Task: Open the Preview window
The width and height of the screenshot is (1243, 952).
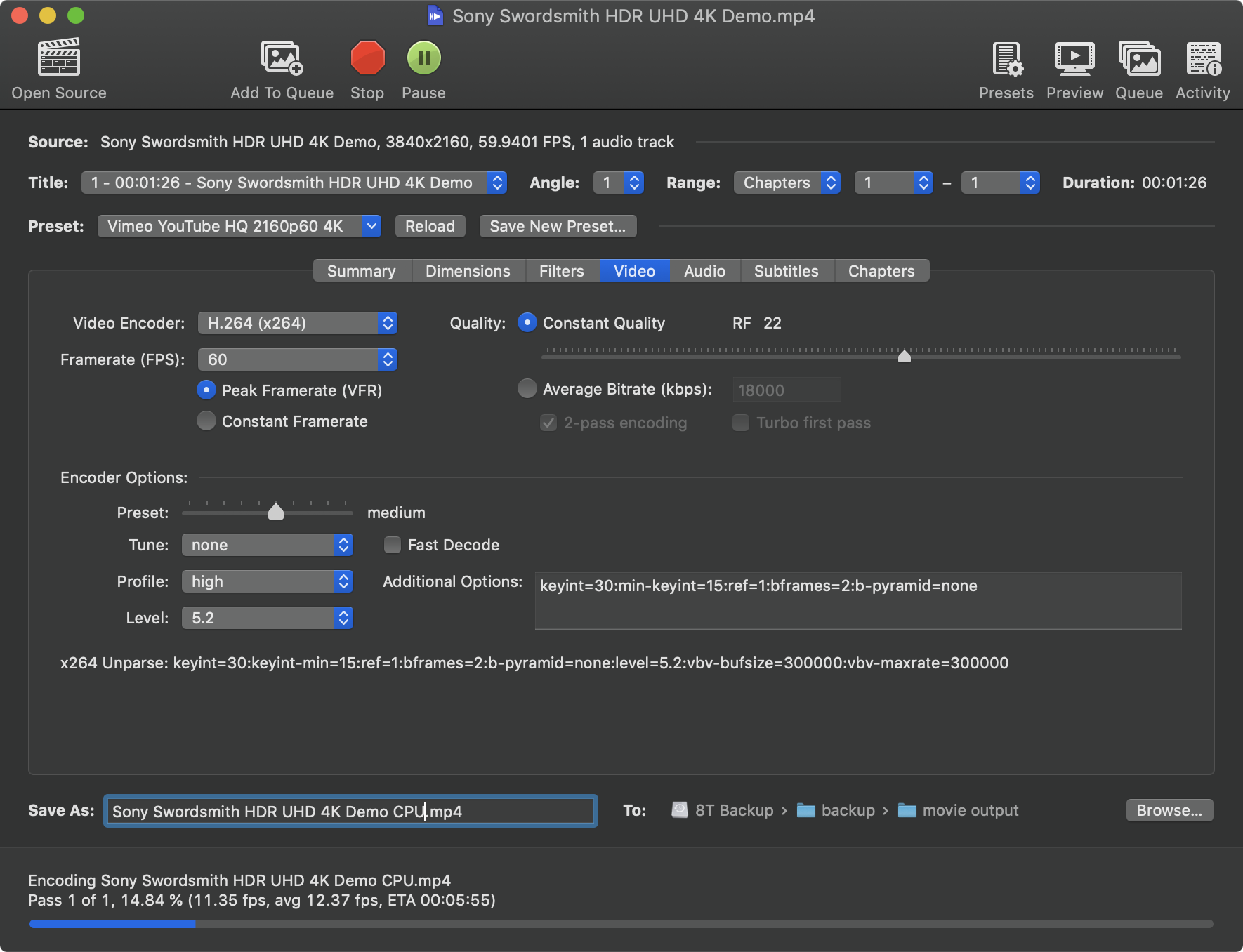Action: 1074,58
